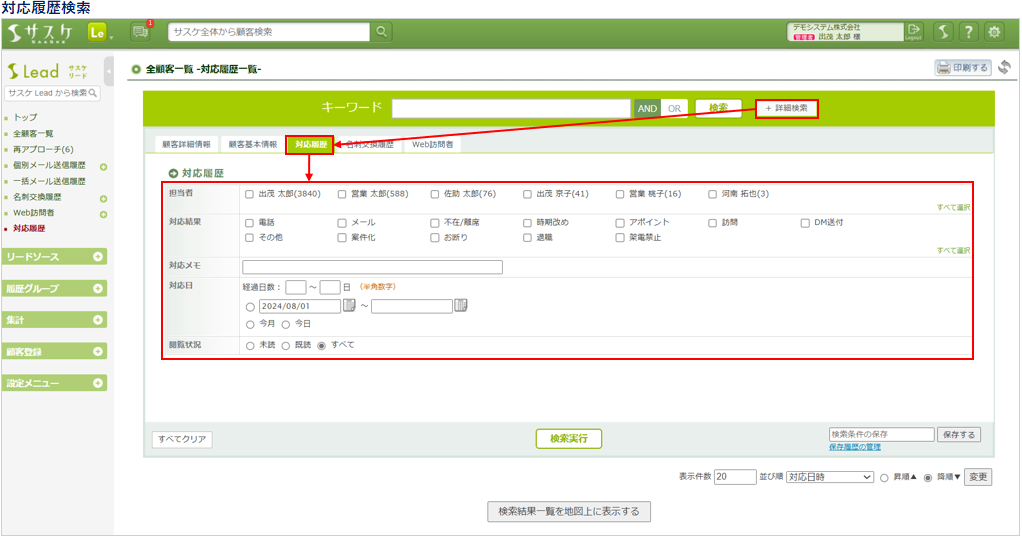Open the 保存履歴の管理 link
The height and width of the screenshot is (538, 1022).
coord(854,447)
